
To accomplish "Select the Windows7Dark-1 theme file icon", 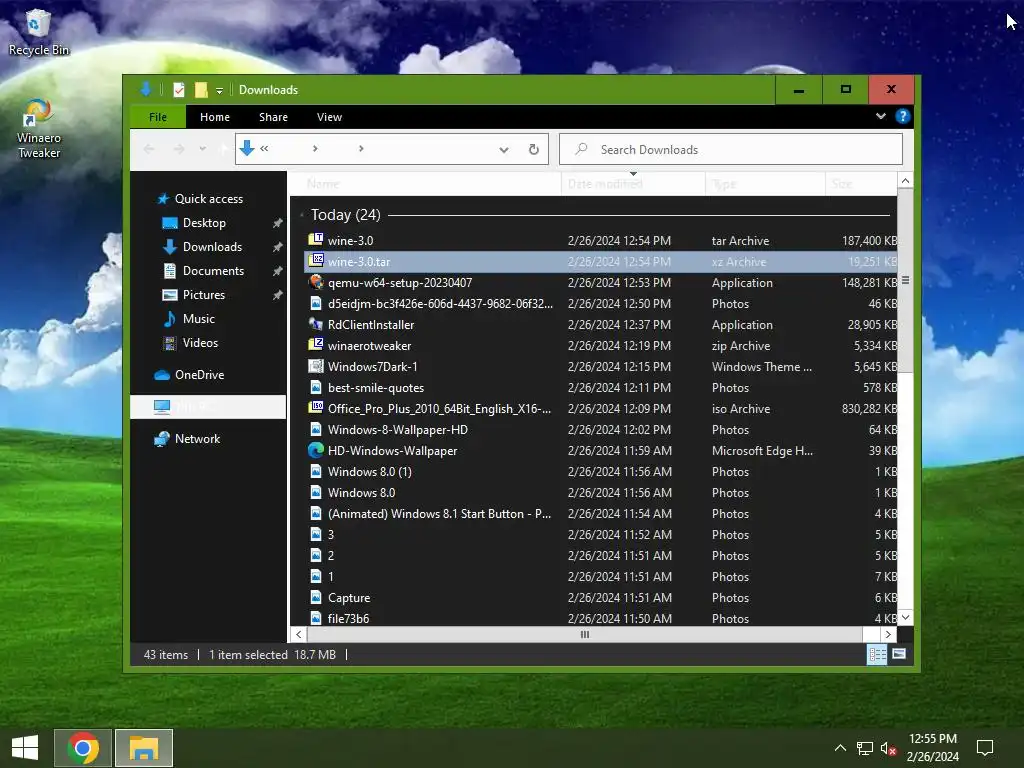I will point(316,366).
